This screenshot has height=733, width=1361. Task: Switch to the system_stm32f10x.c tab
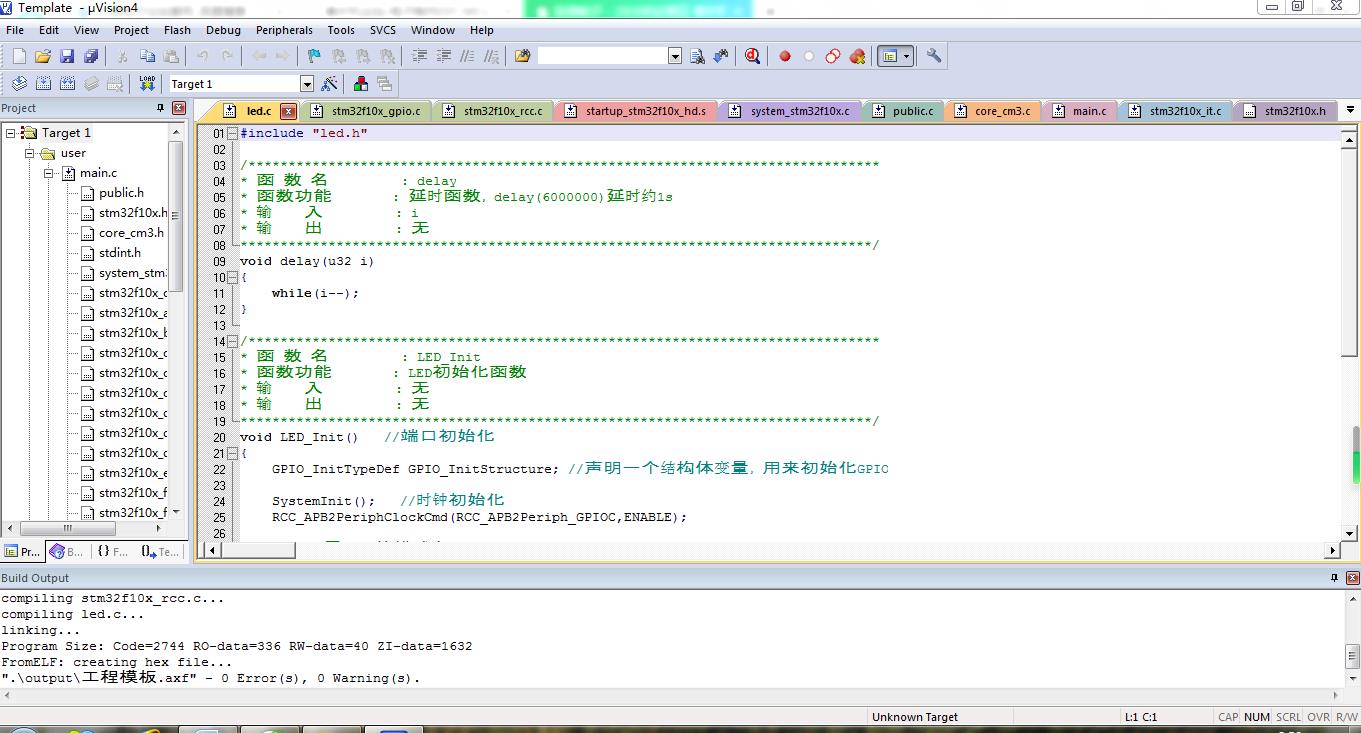790,111
